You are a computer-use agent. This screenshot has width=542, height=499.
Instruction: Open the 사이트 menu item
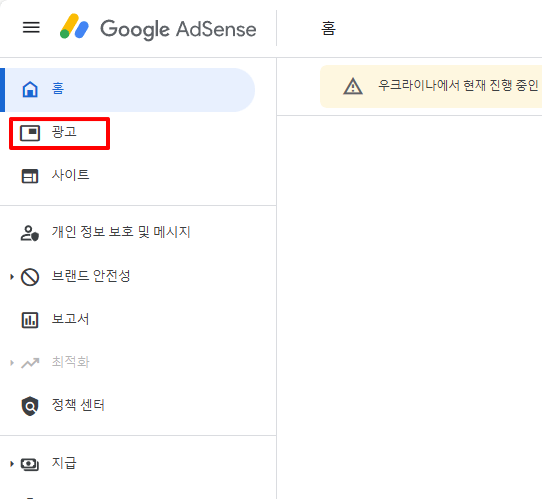pyautogui.click(x=71, y=175)
